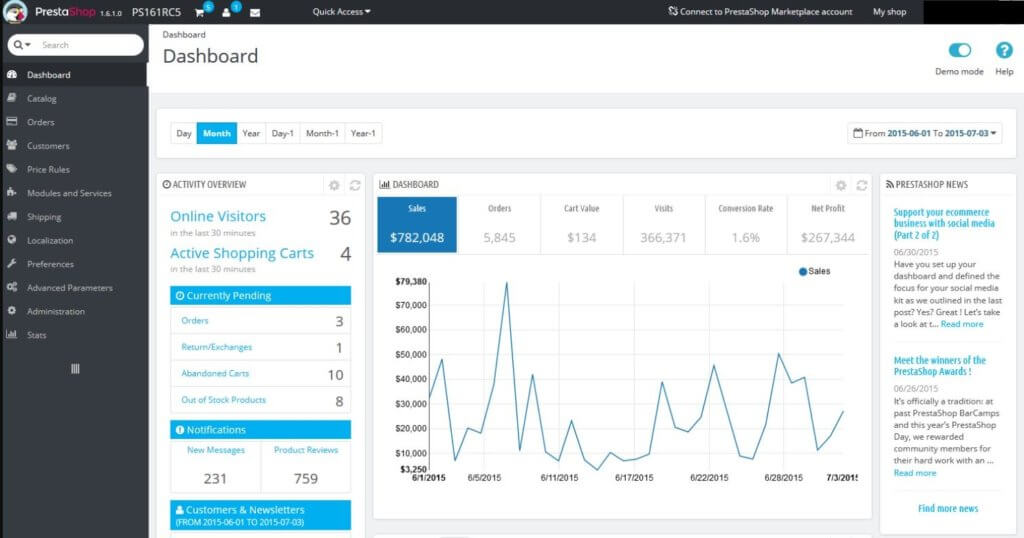Open Abandoned Carts link
Image resolution: width=1024 pixels, height=538 pixels.
tap(215, 373)
